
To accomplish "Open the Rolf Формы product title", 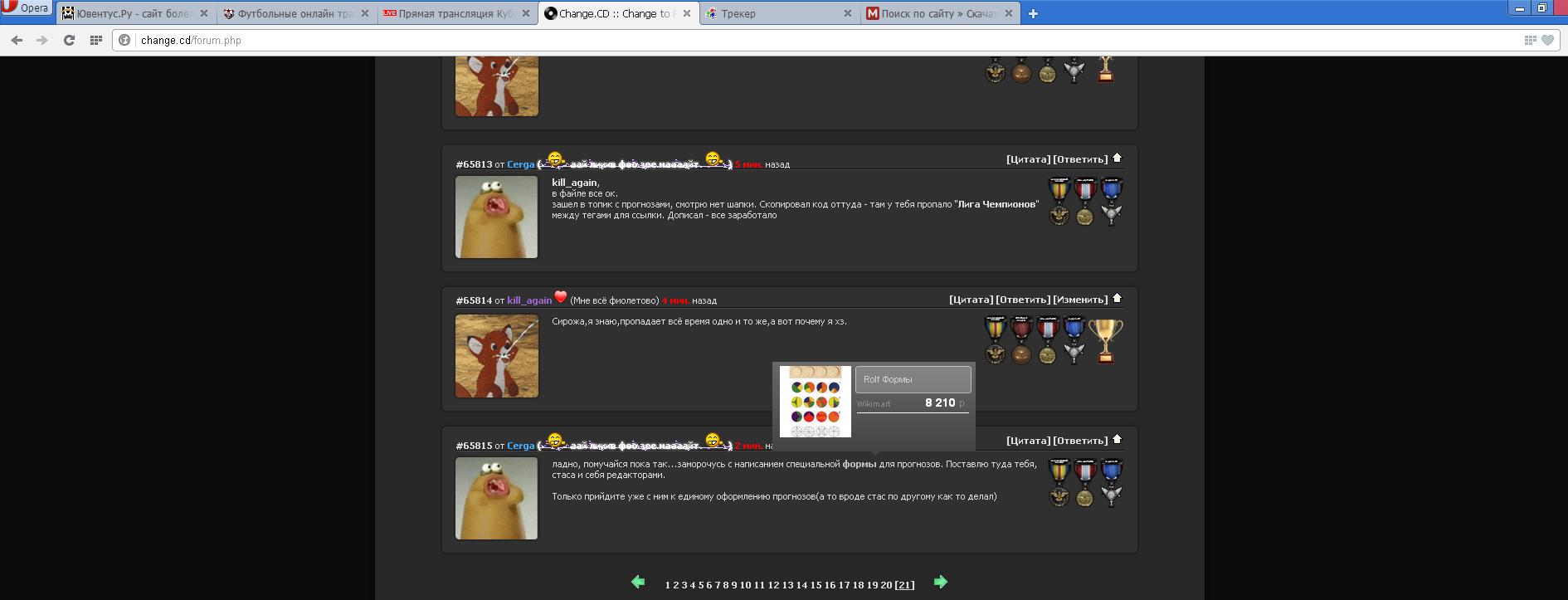I will [913, 379].
